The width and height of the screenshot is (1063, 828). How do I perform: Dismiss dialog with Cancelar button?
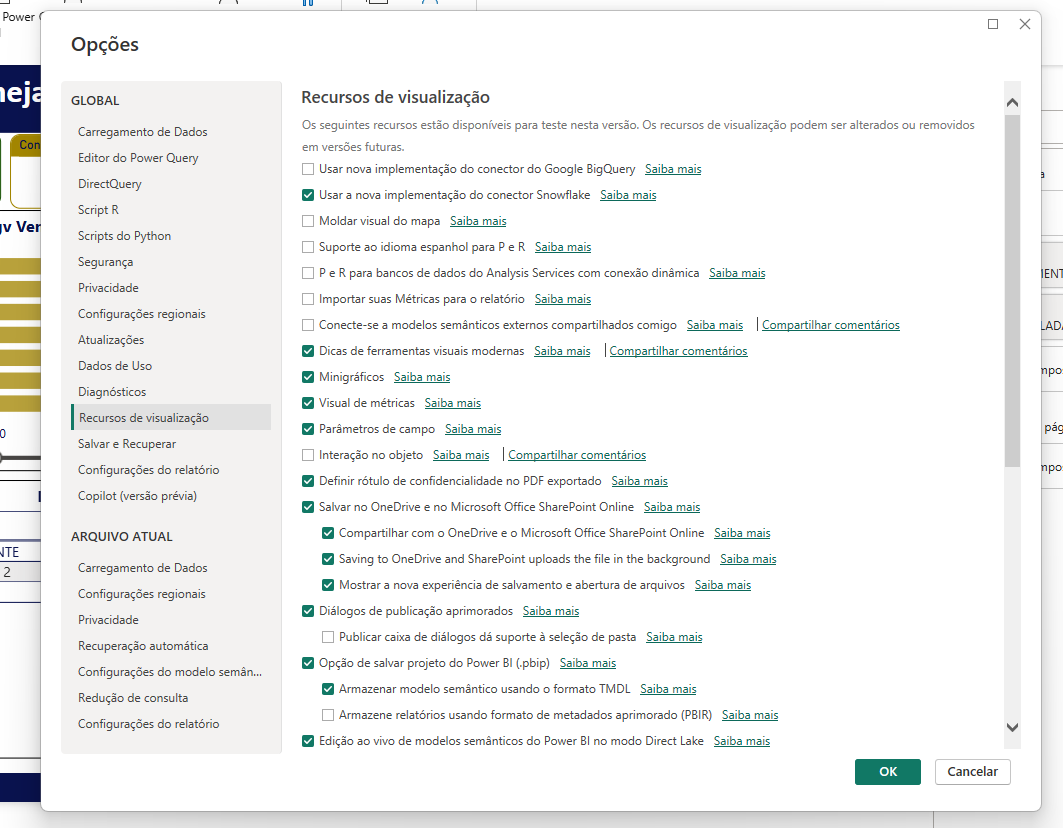tap(972, 772)
